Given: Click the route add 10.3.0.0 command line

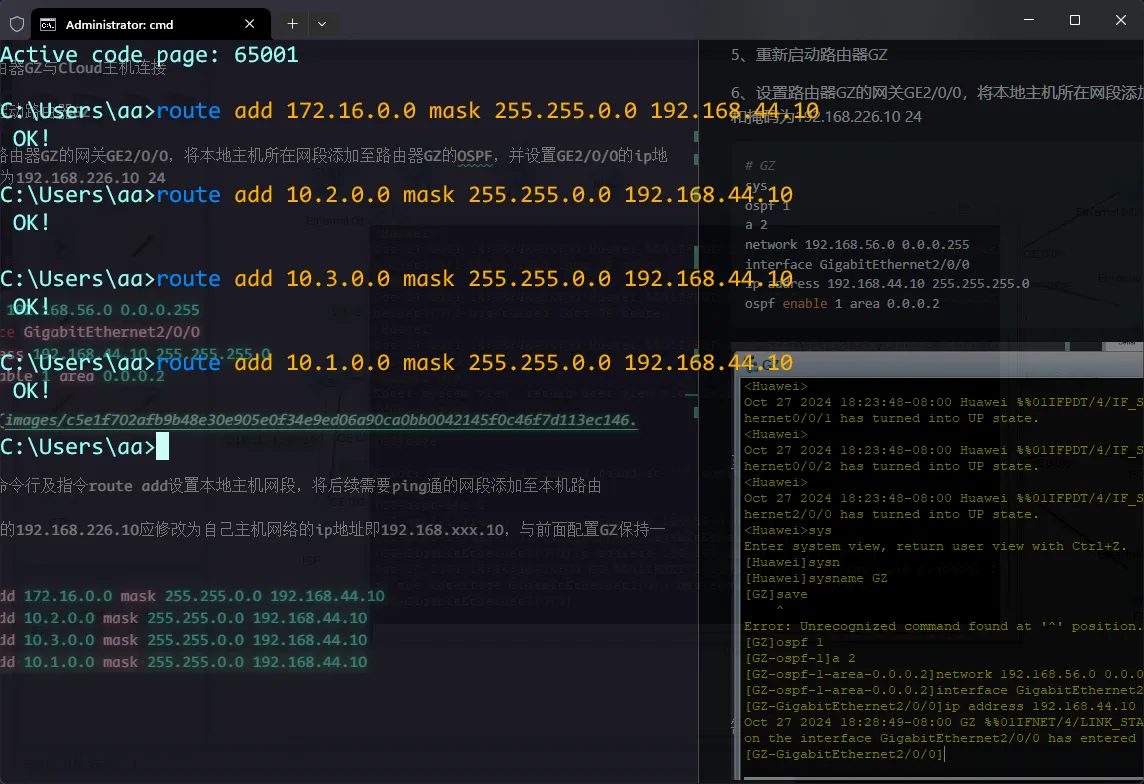Looking at the screenshot, I should coord(396,279).
